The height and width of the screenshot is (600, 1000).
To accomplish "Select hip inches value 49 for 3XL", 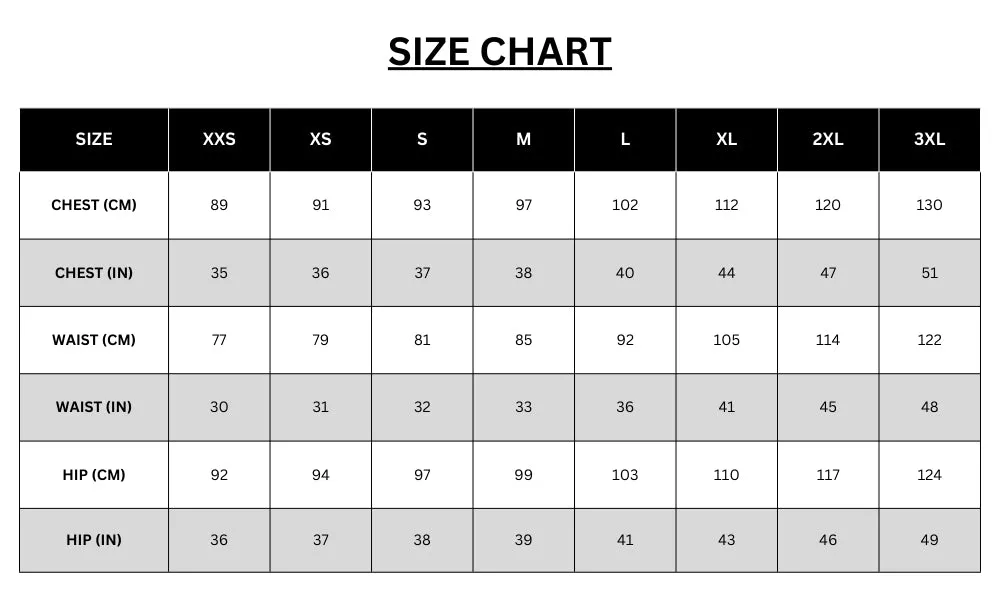I will point(929,540).
